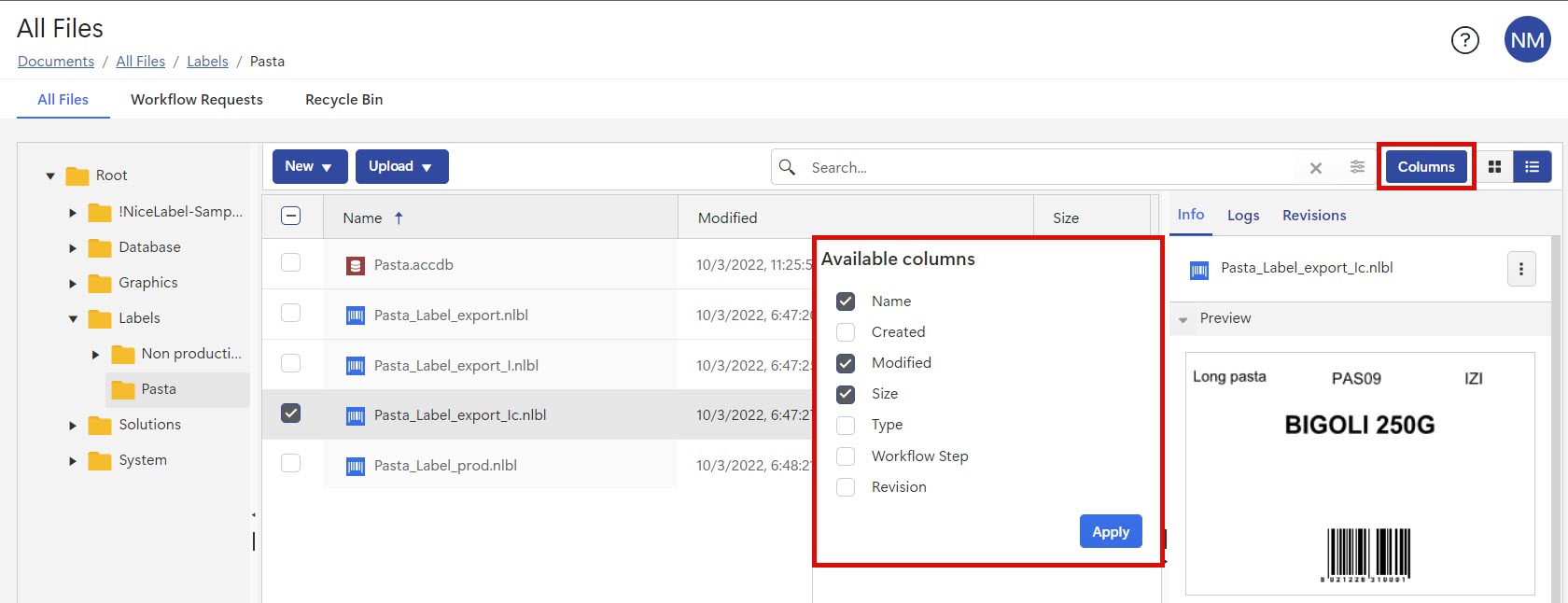Go to Labels breadcrumb link
1568x603 pixels.
pyautogui.click(x=207, y=62)
